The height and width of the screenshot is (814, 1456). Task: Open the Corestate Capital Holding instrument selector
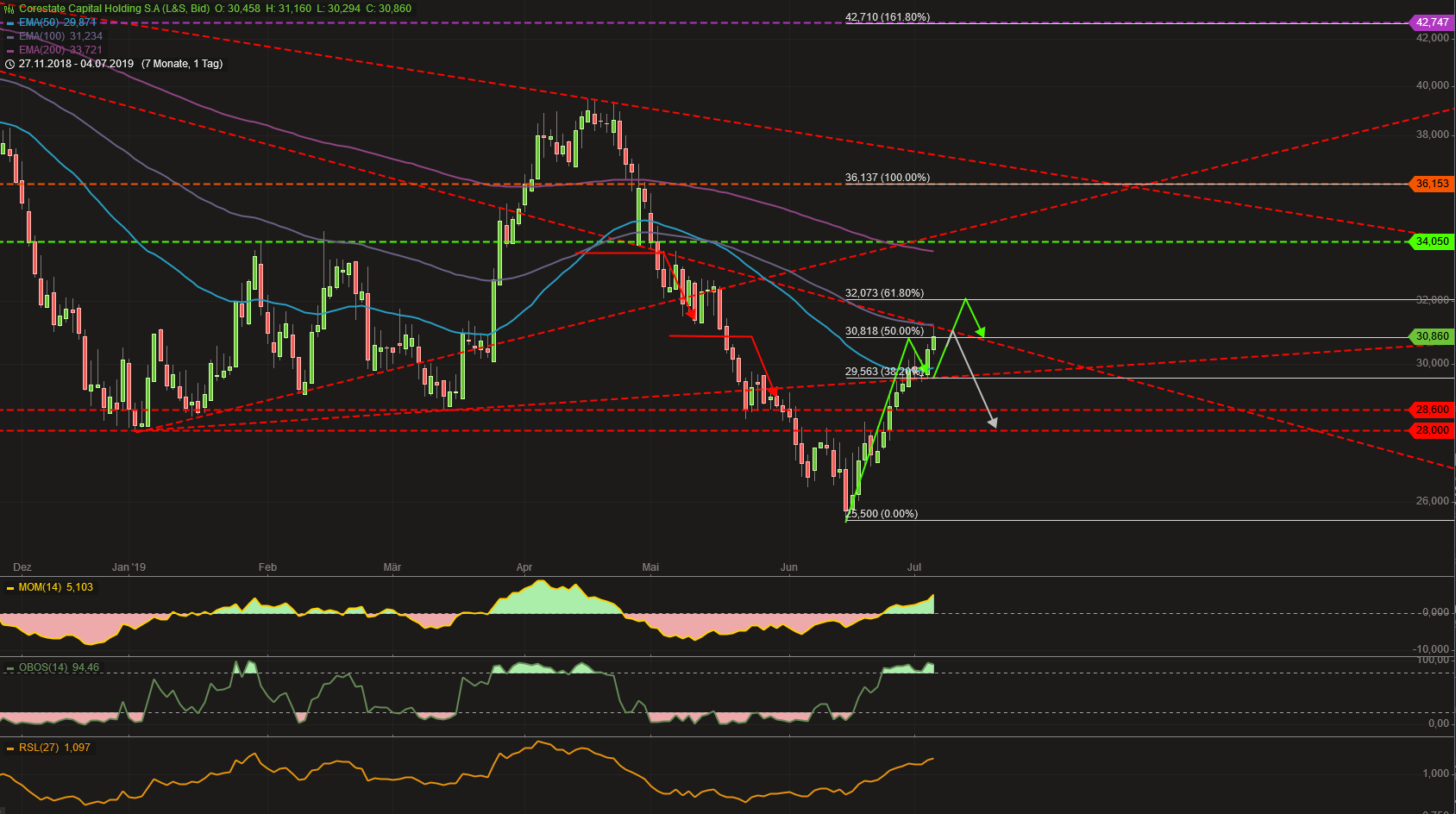pyautogui.click(x=89, y=8)
